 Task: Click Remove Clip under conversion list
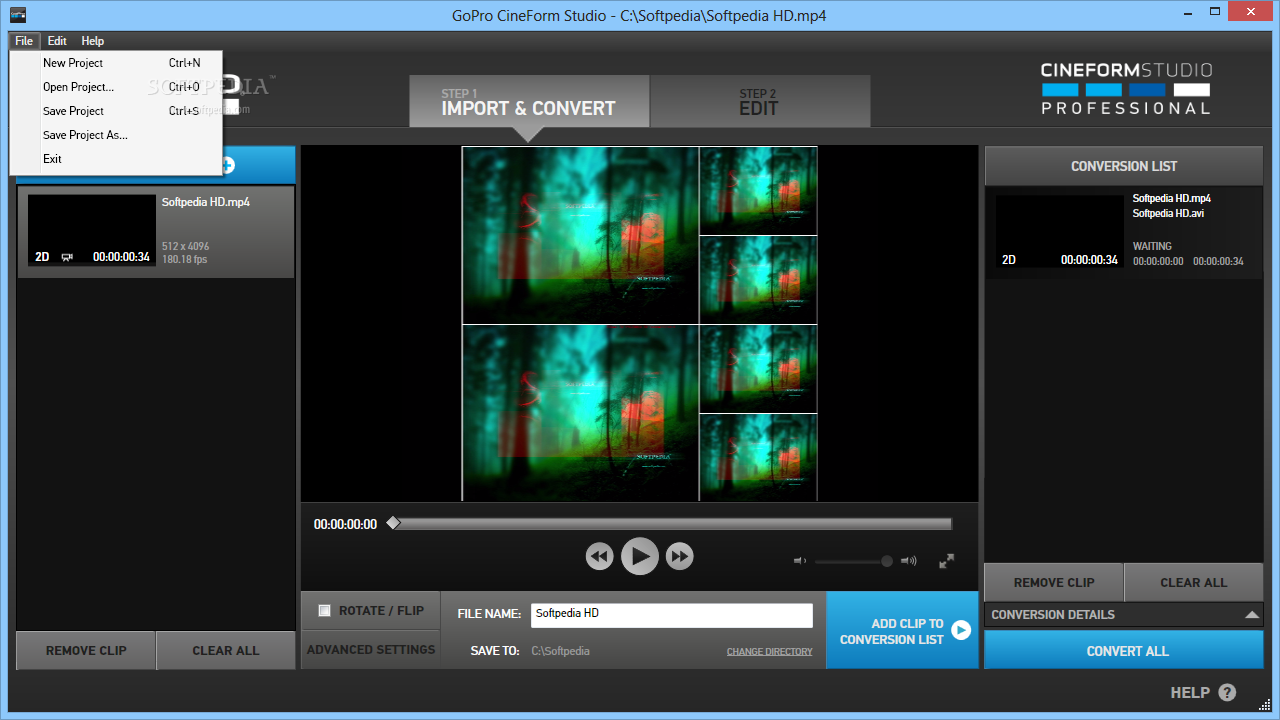pos(1054,582)
